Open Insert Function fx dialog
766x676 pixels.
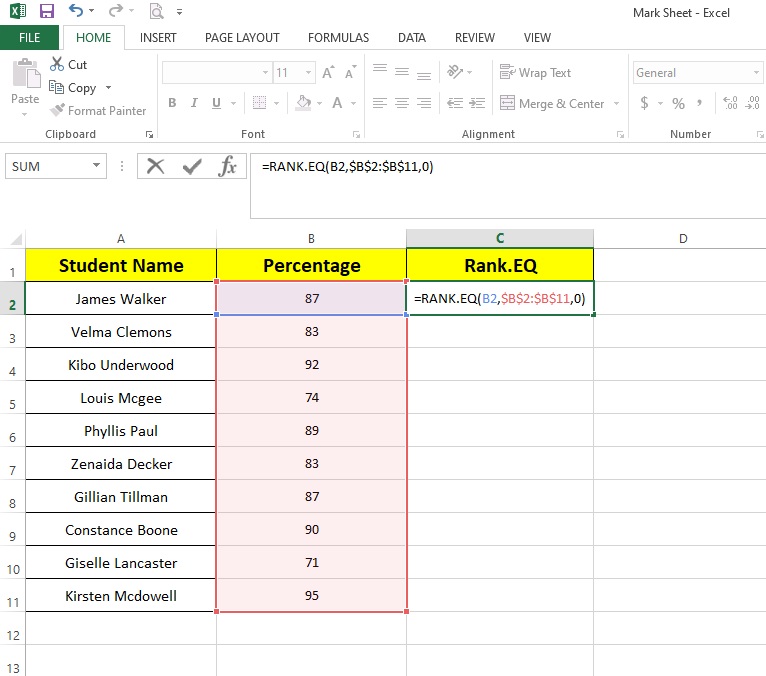coord(228,166)
